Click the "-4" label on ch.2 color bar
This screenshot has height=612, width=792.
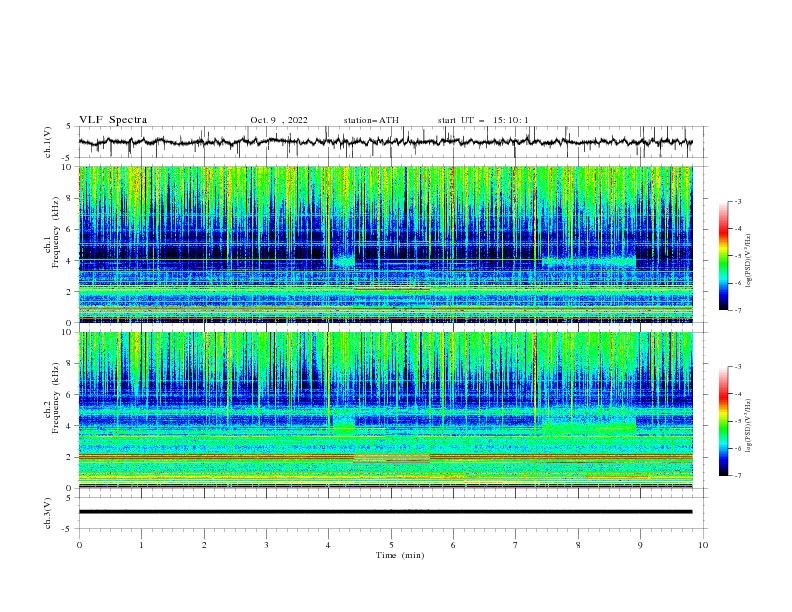point(737,394)
